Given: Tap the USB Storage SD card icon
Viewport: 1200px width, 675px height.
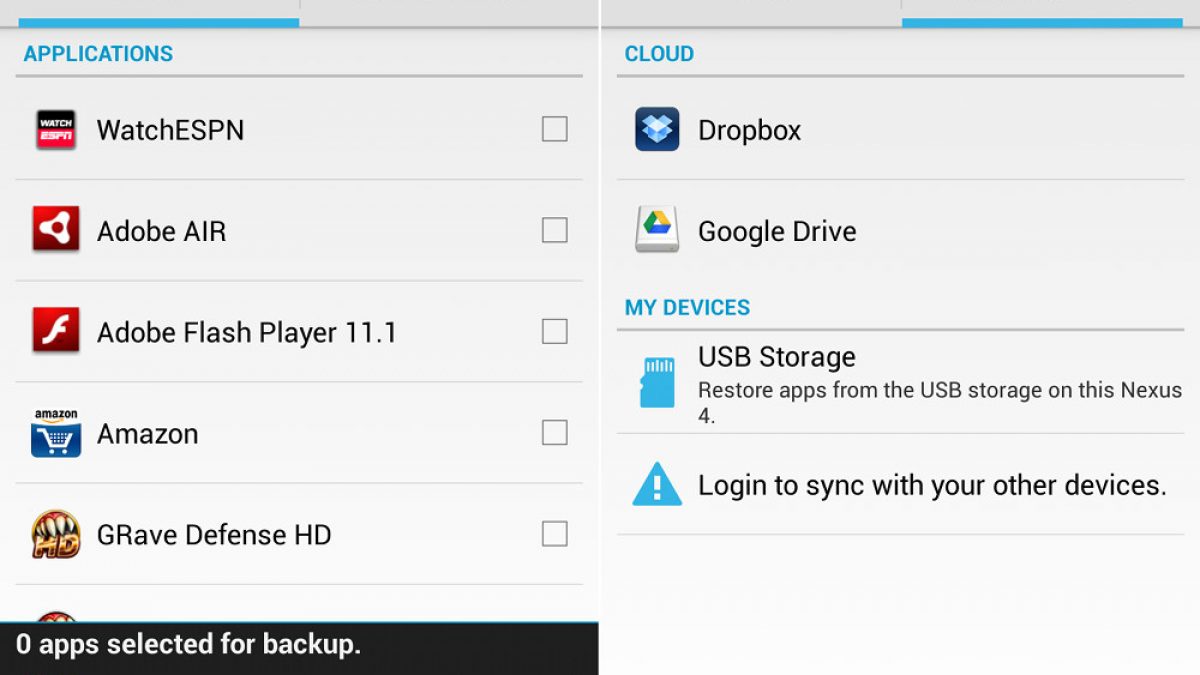Looking at the screenshot, I should point(657,382).
